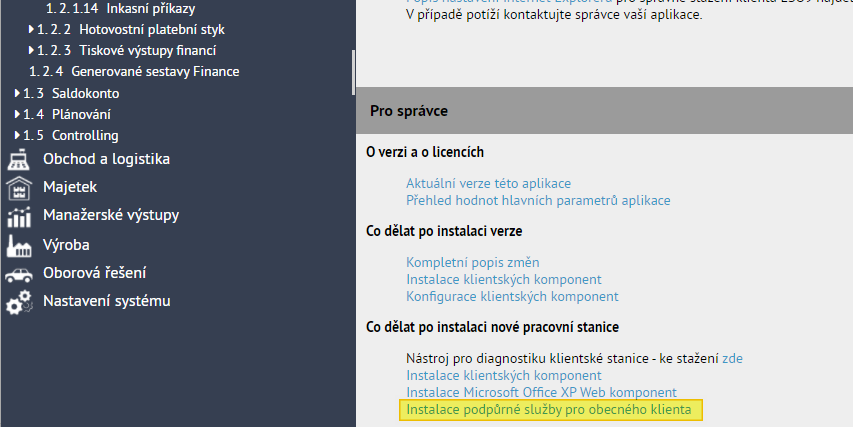Open Instalace klientských komponent under Co dělat po instalaci verze

pos(504,279)
